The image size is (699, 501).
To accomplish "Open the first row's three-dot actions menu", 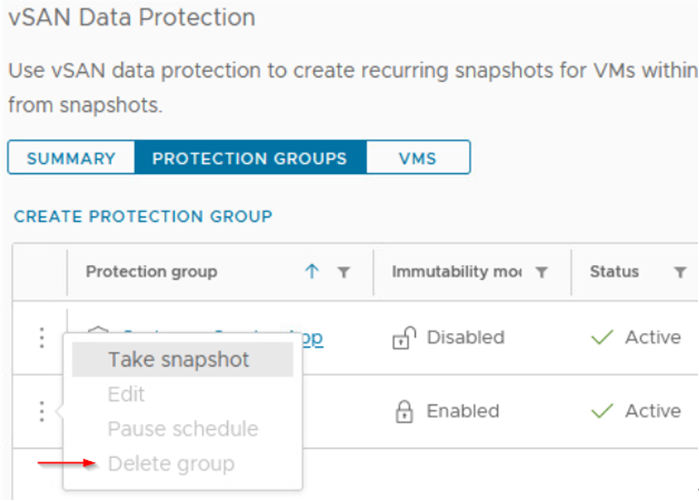I will click(41, 337).
